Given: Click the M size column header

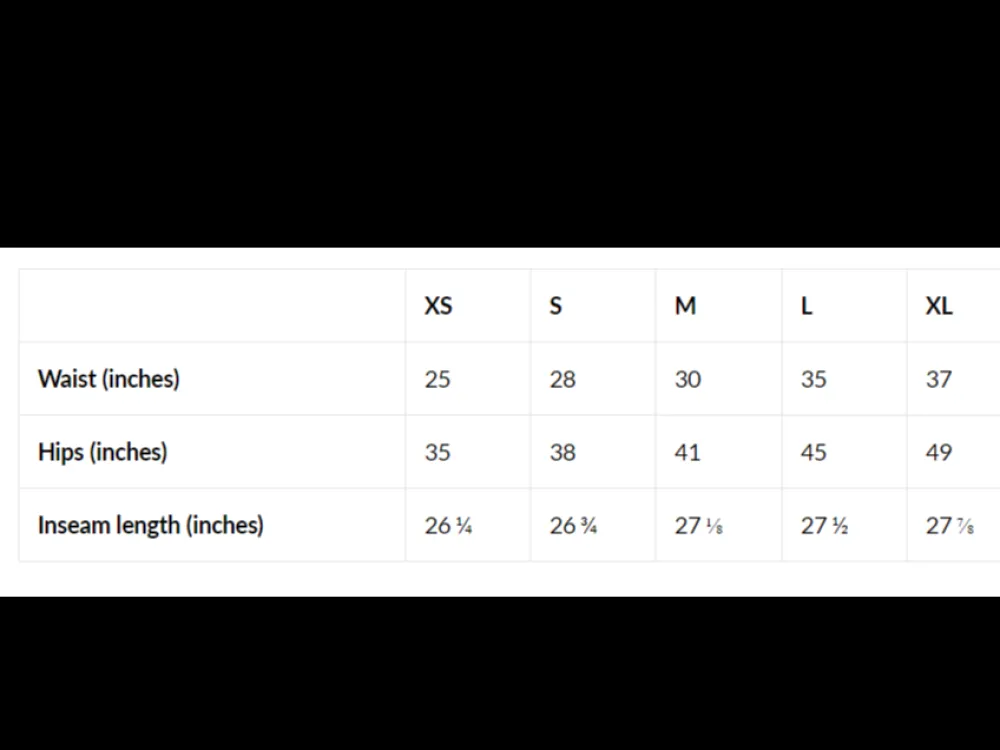Looking at the screenshot, I should click(686, 306).
